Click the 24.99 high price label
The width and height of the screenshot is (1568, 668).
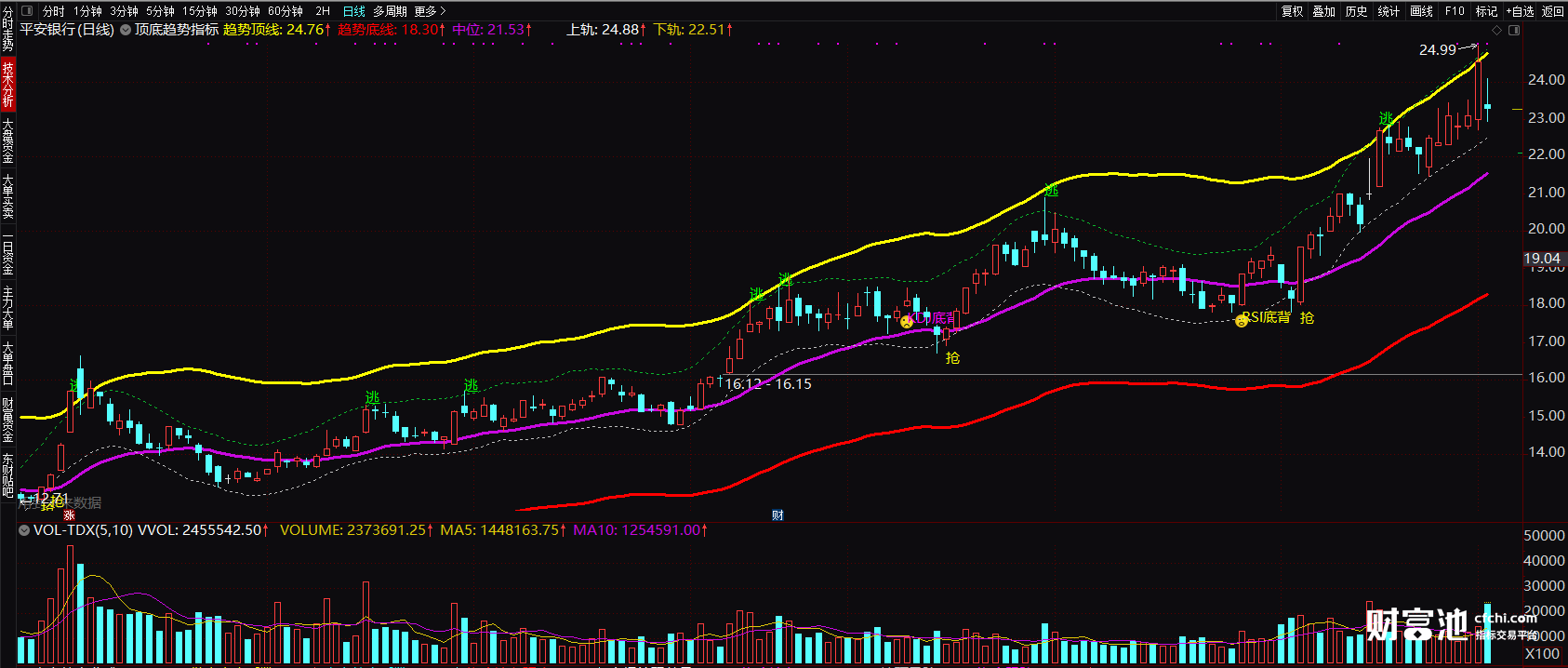1438,50
